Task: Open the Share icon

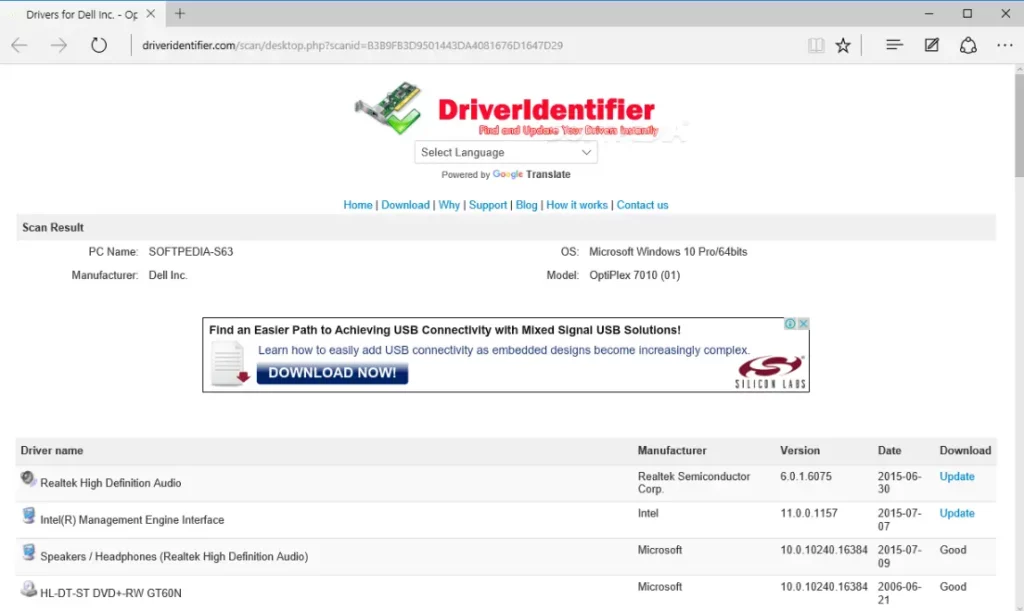Action: tap(968, 45)
